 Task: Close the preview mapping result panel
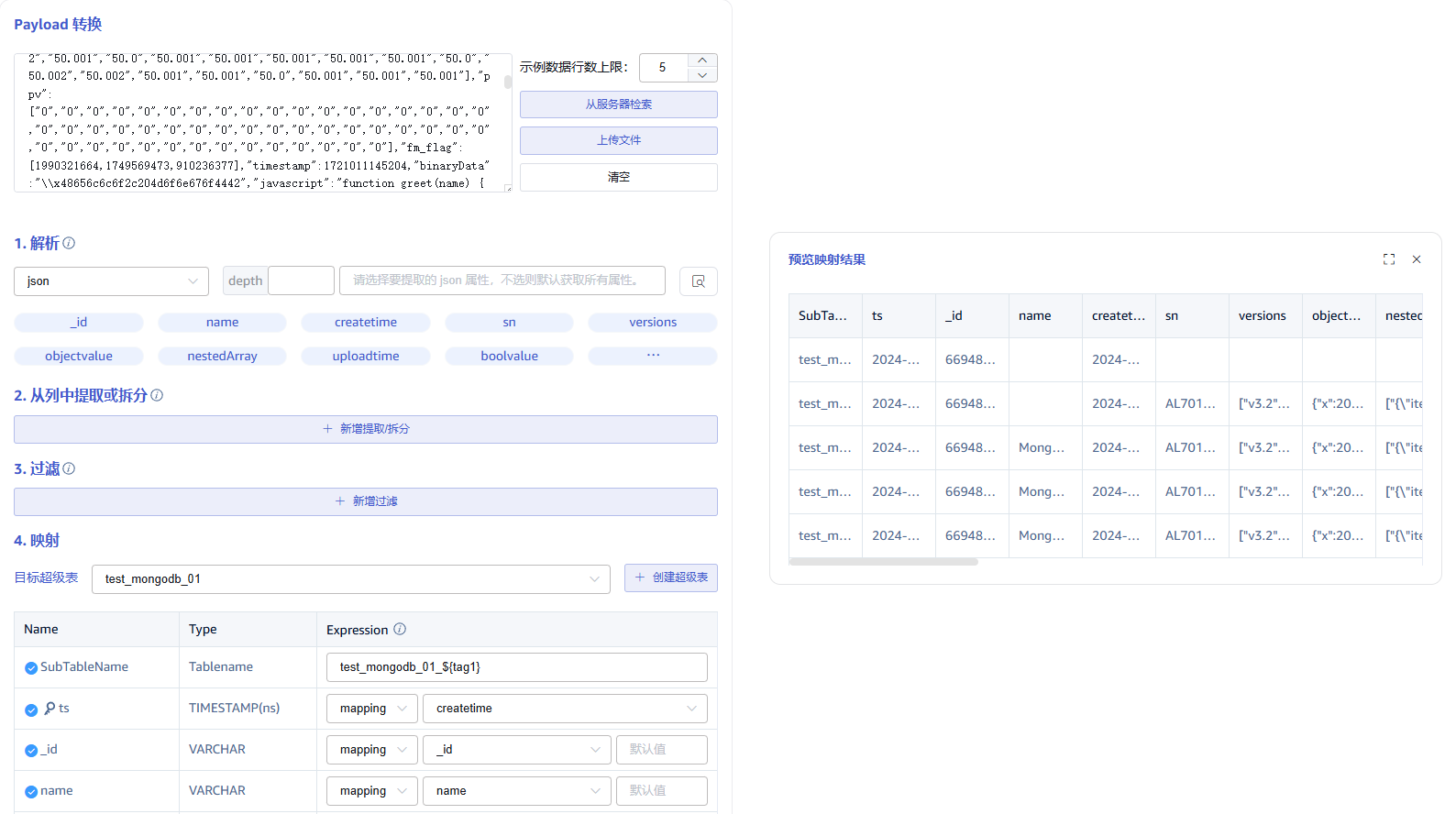point(1416,259)
